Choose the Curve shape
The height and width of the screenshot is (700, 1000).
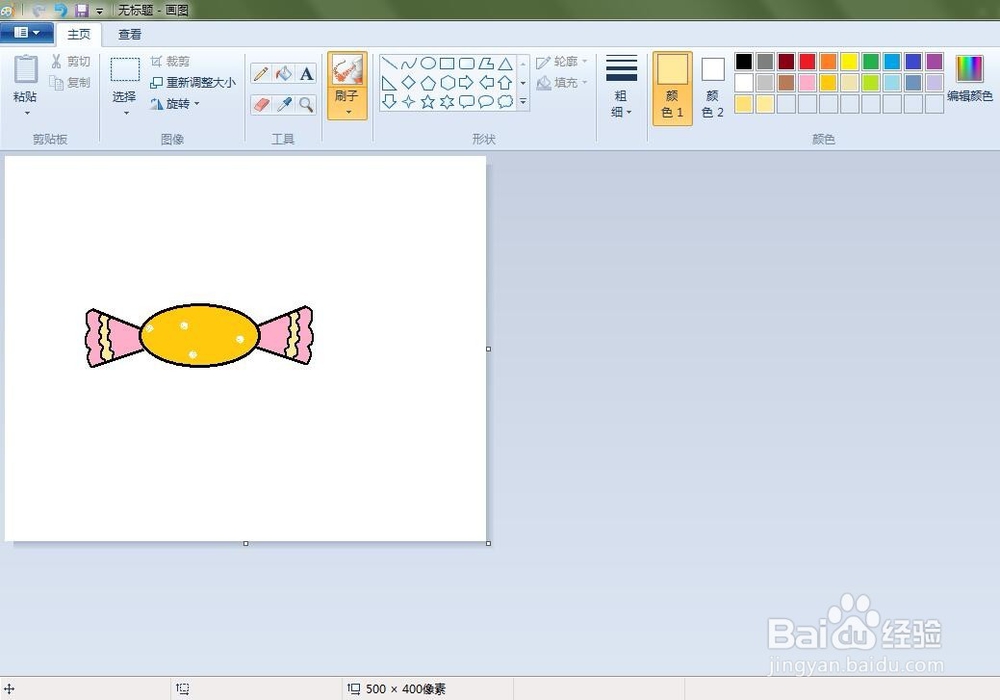pyautogui.click(x=409, y=63)
